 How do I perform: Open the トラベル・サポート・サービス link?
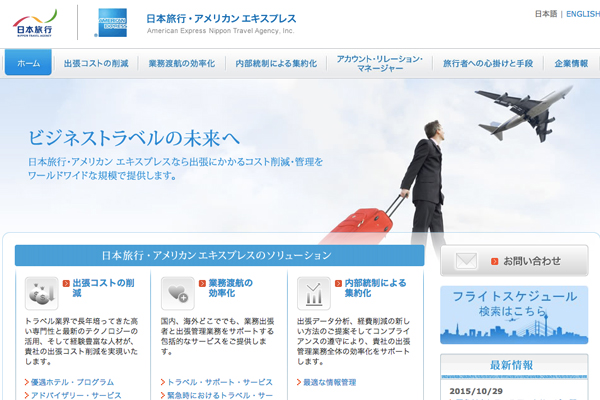[220, 382]
